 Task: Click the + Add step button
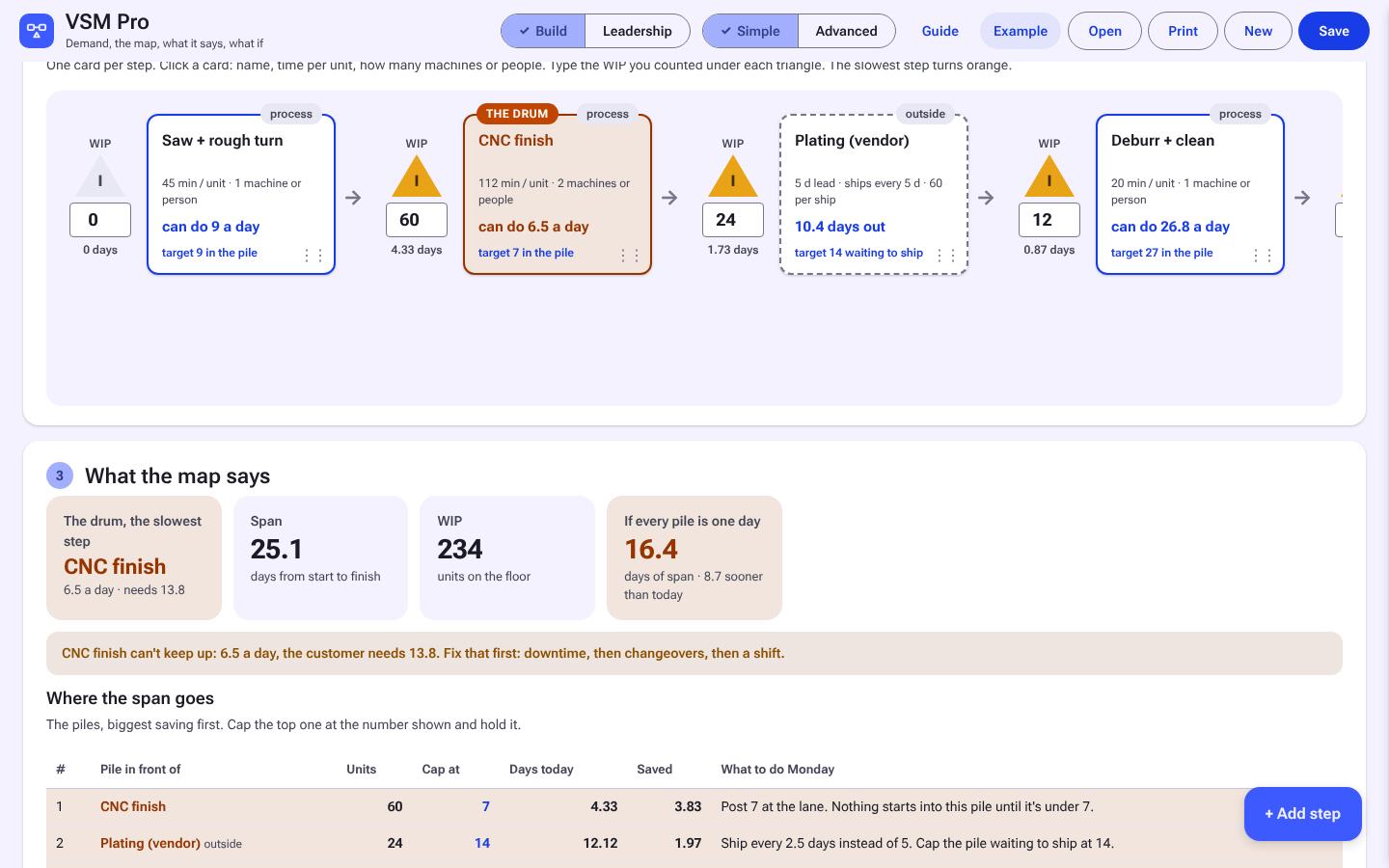coord(1303,814)
